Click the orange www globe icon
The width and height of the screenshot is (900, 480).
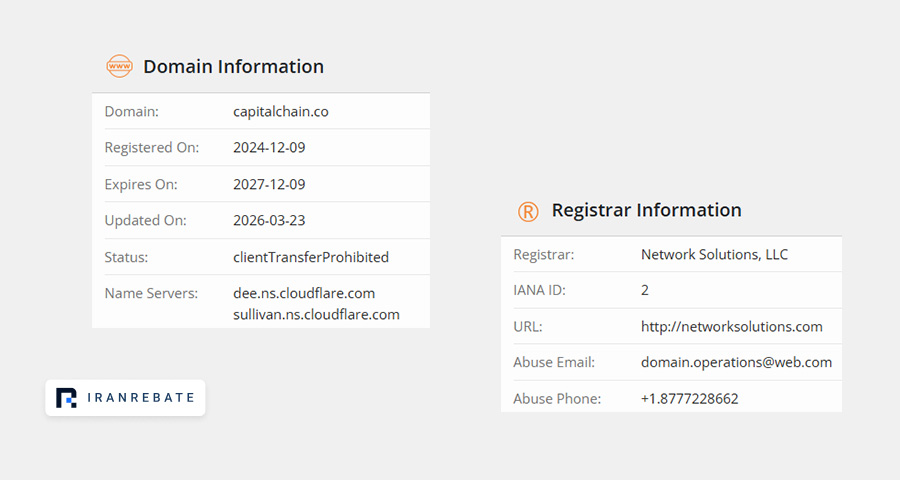[119, 66]
